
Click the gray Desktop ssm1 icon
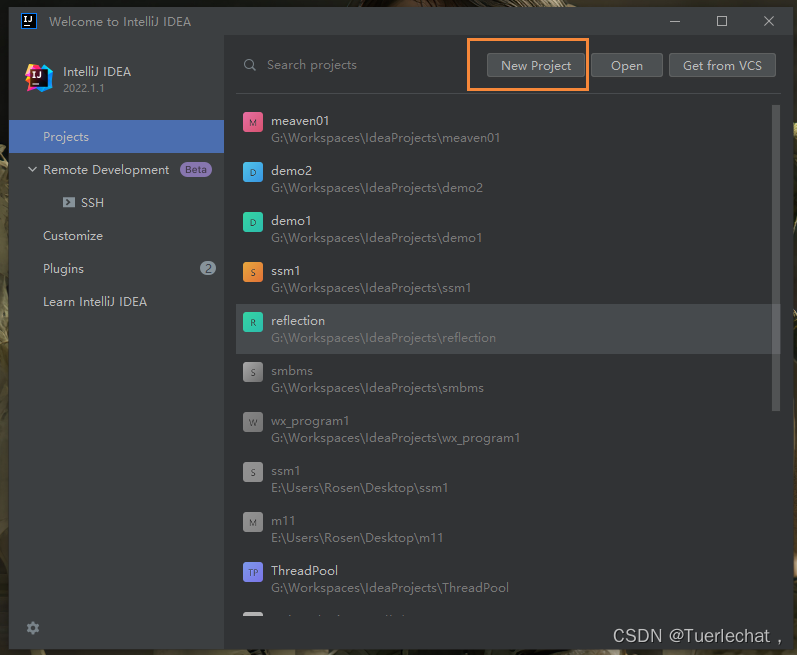(253, 472)
